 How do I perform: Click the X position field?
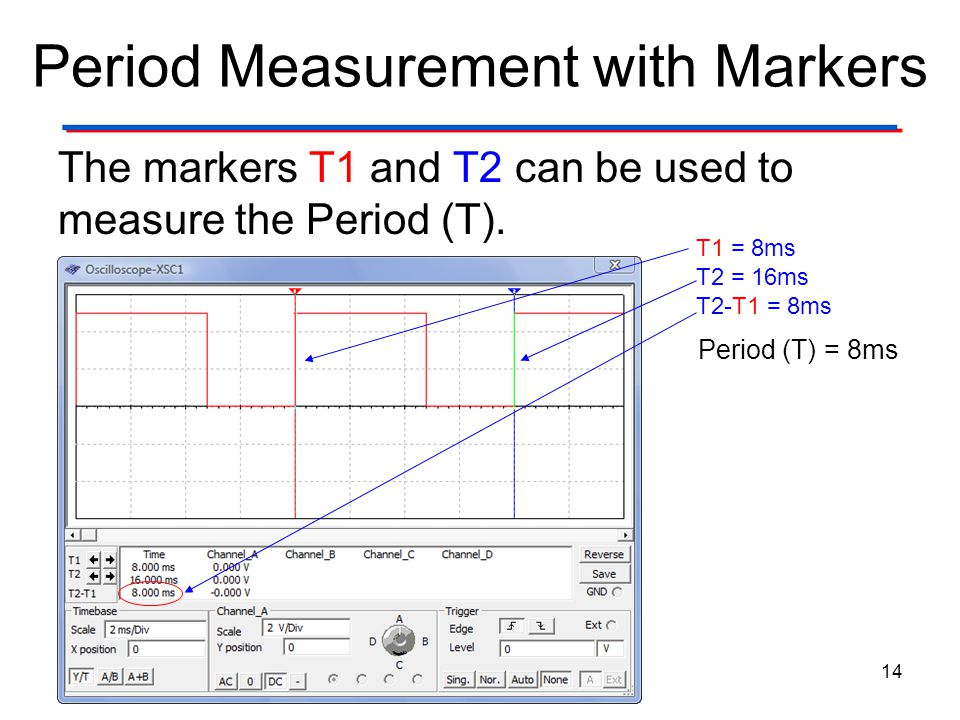pyautogui.click(x=167, y=648)
